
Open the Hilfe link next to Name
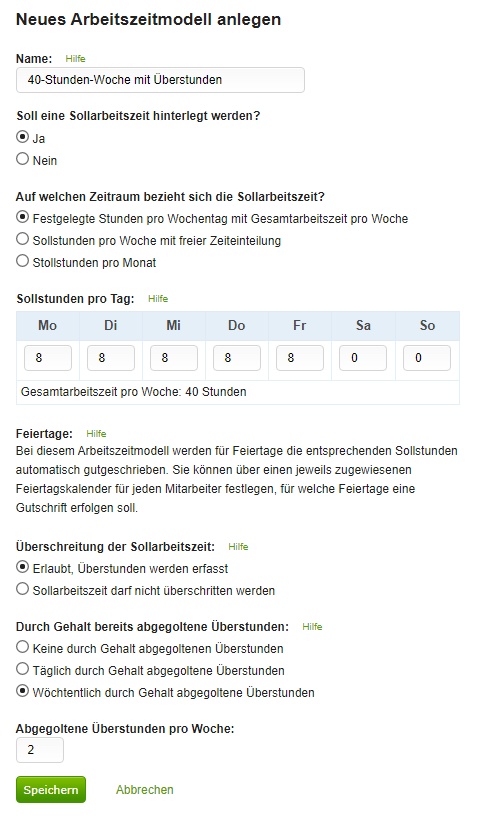(75, 59)
